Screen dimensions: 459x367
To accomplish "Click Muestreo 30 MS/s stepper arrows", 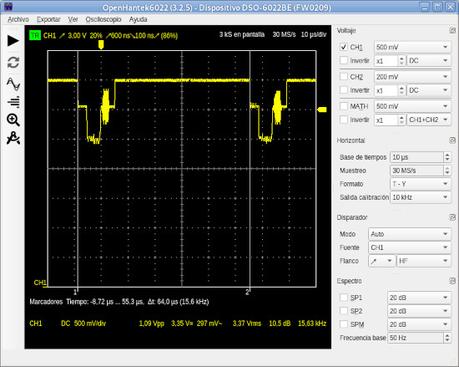I will 447,171.
